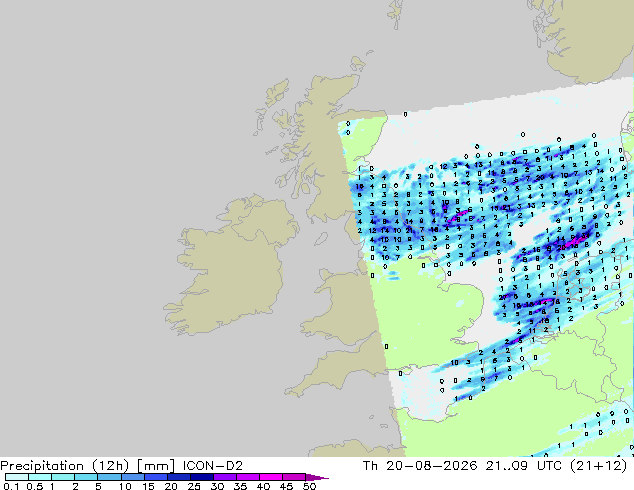The width and height of the screenshot is (634, 490).
Task: Click the legend value '20'
Action: (x=171, y=486)
